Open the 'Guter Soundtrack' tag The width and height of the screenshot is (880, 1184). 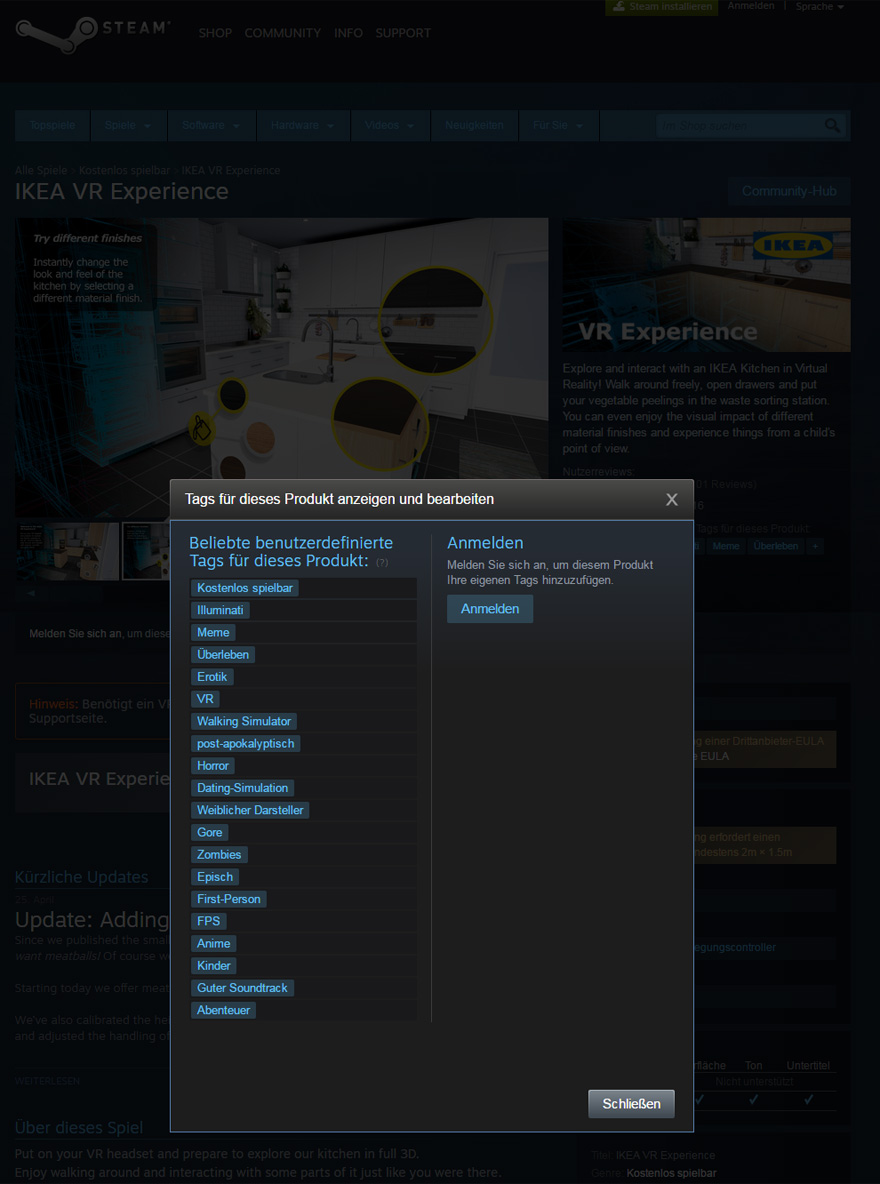tap(242, 988)
